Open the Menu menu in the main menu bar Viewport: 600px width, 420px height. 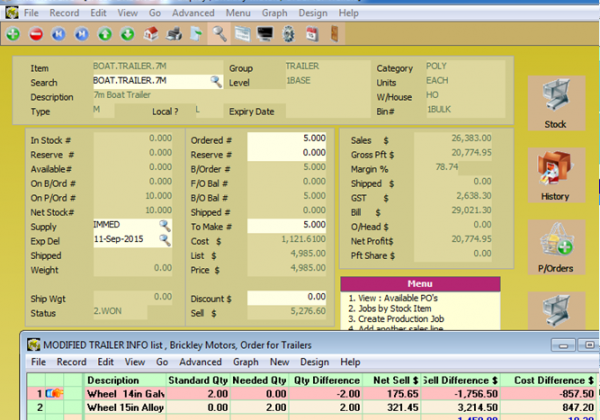238,13
